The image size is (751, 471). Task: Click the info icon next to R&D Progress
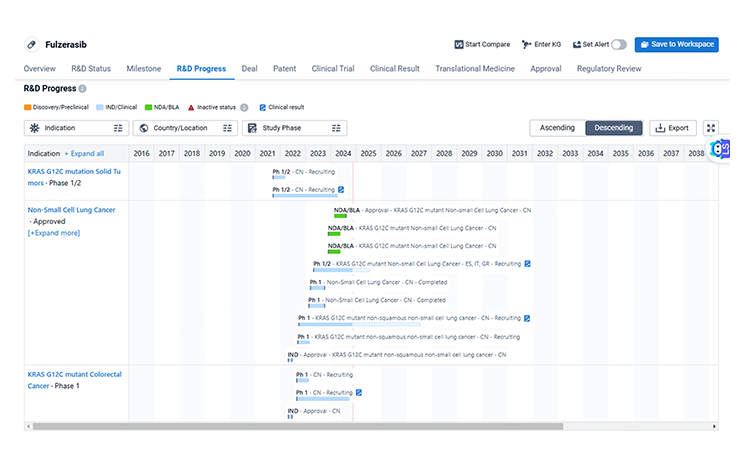click(82, 89)
